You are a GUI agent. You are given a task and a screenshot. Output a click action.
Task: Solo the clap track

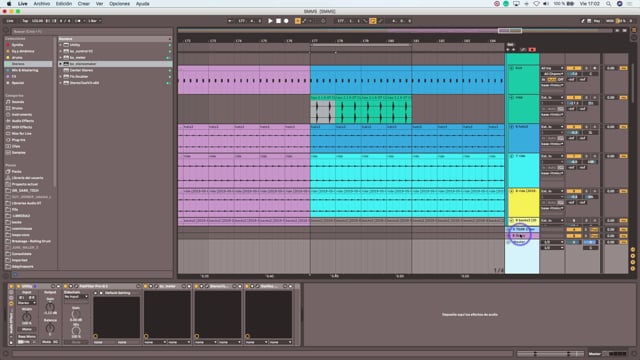pyautogui.click(x=587, y=98)
